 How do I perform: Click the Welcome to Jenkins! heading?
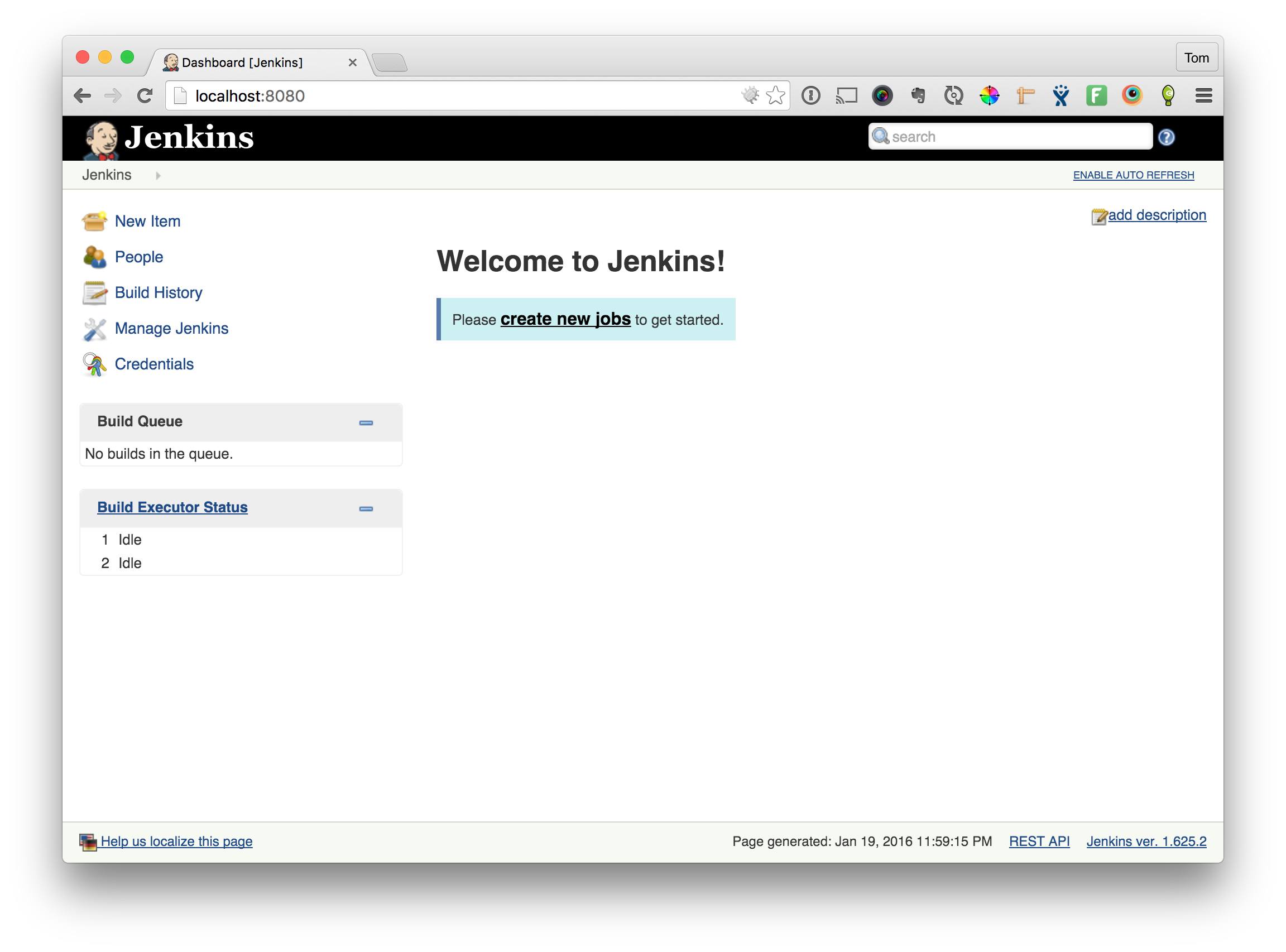point(581,261)
